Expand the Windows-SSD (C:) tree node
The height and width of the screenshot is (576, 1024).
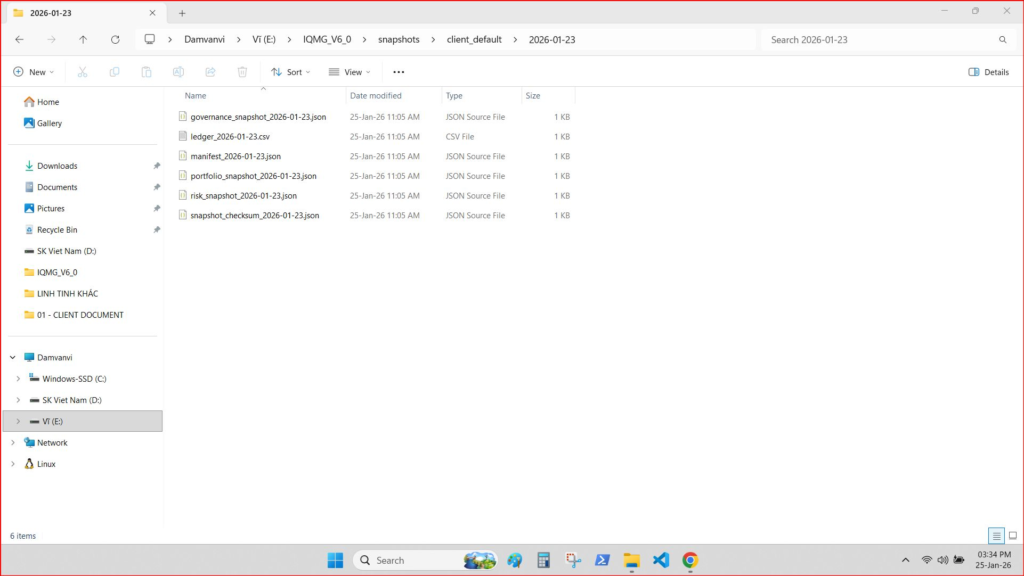click(18, 379)
